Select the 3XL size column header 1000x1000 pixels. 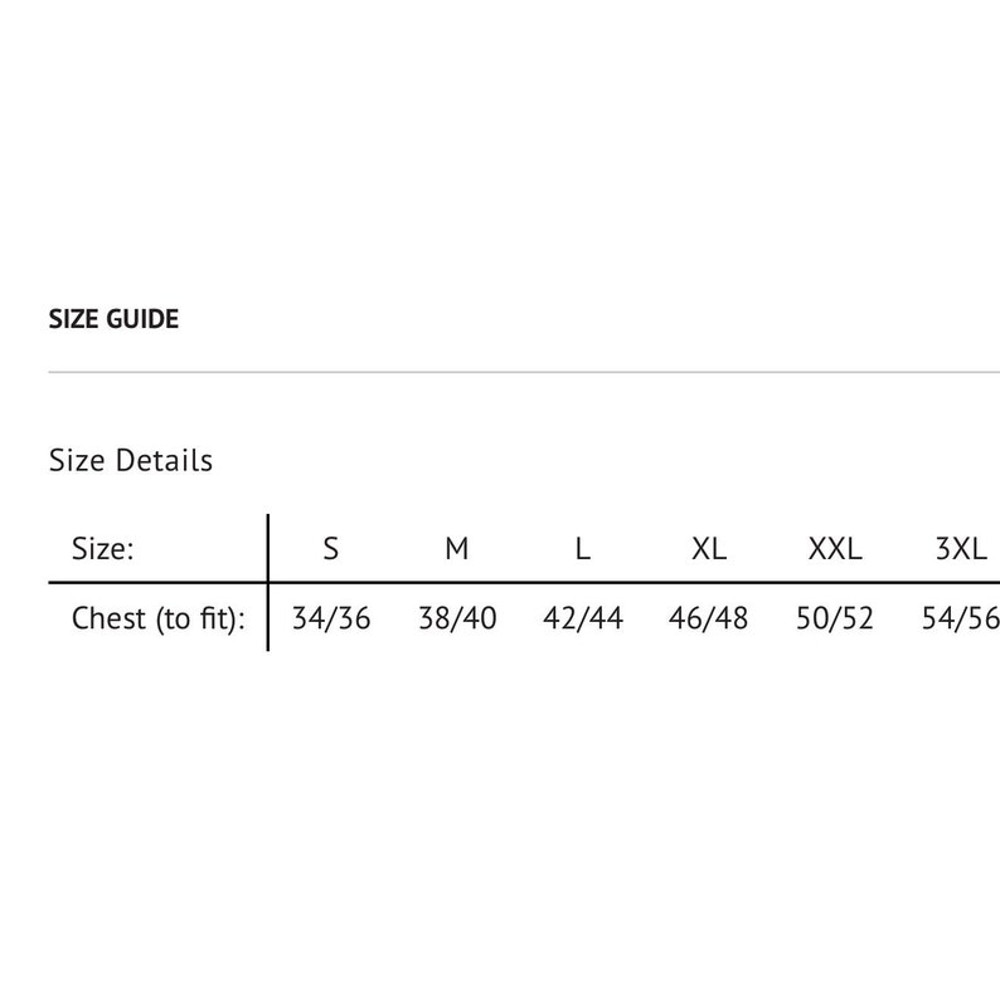pos(960,549)
